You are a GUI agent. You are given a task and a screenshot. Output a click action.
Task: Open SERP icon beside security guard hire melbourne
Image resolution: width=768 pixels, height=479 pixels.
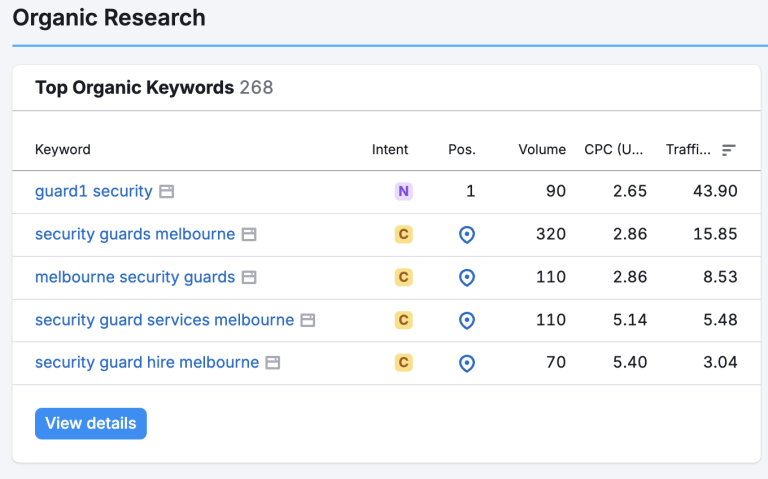(273, 363)
